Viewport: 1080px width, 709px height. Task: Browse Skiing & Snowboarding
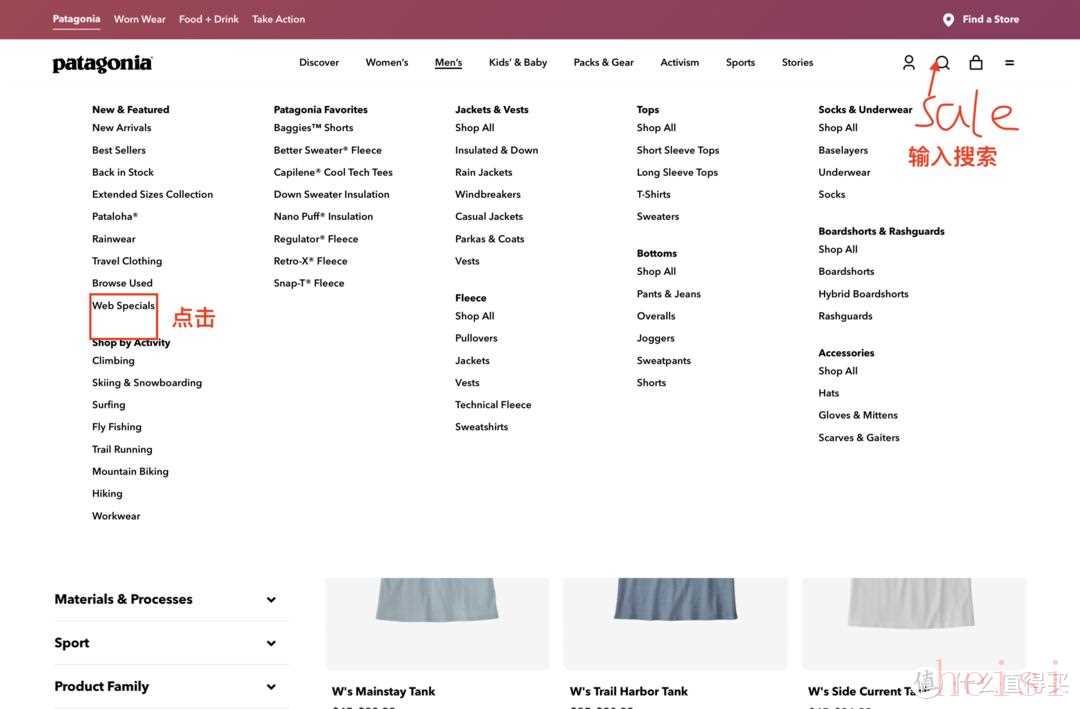click(x=147, y=382)
